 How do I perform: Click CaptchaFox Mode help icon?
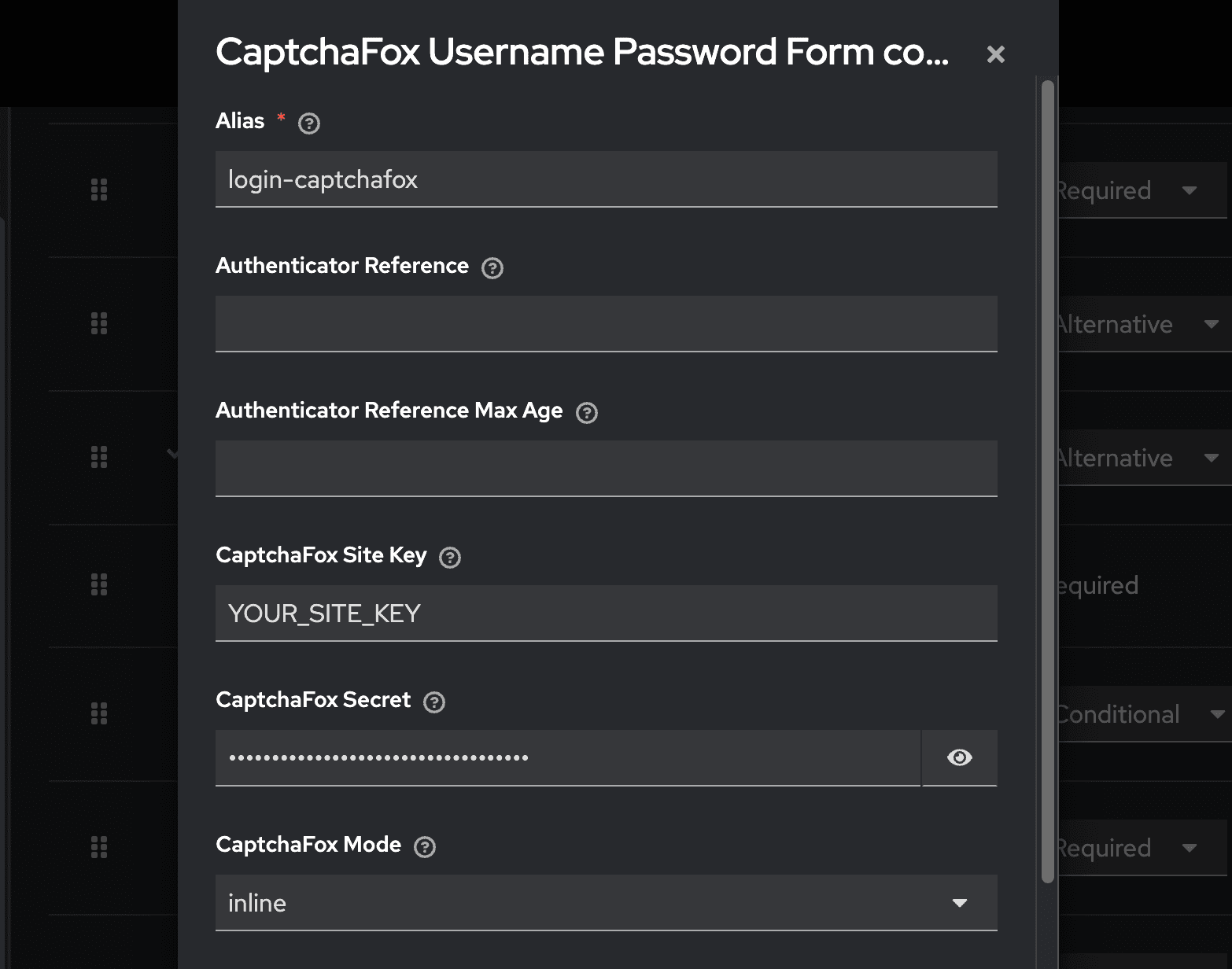click(x=425, y=847)
